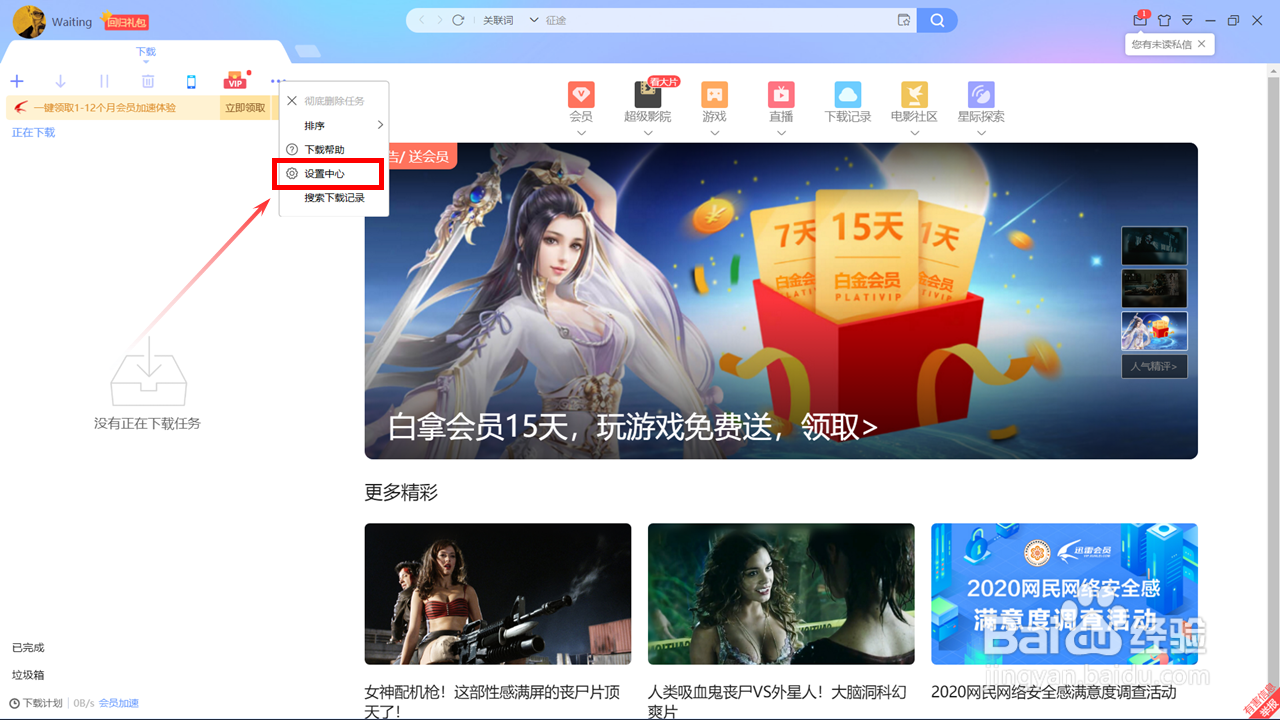Choose 下载帮助 from the context menu

(334, 149)
